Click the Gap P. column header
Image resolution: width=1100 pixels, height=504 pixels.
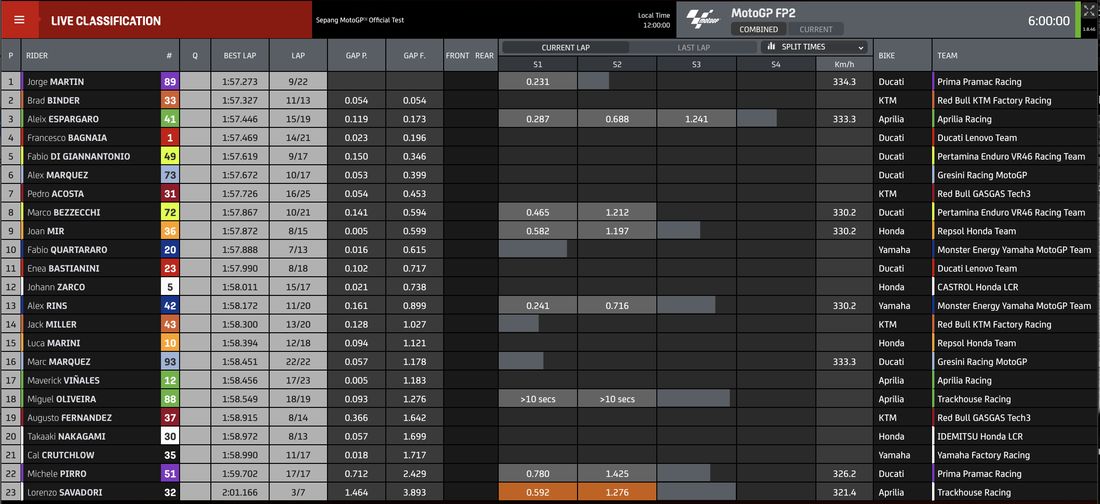pos(356,55)
